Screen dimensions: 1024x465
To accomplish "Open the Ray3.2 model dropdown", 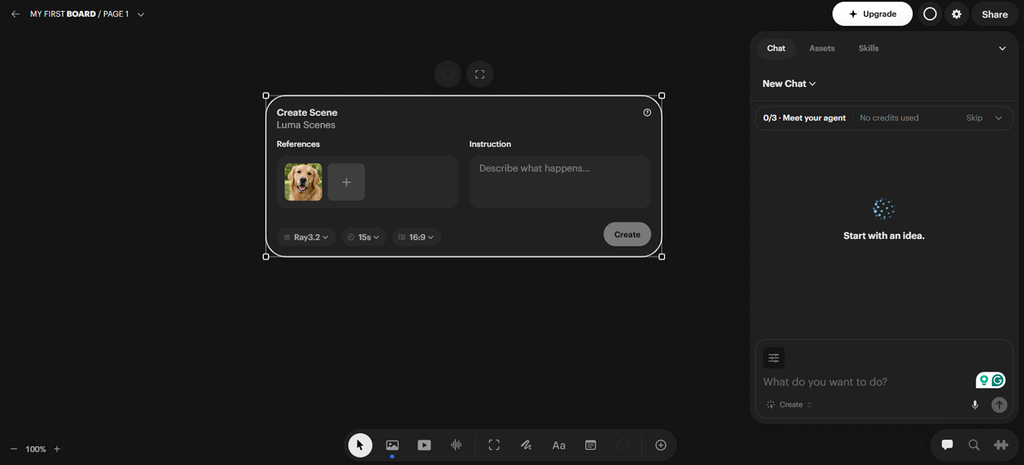I will [306, 237].
